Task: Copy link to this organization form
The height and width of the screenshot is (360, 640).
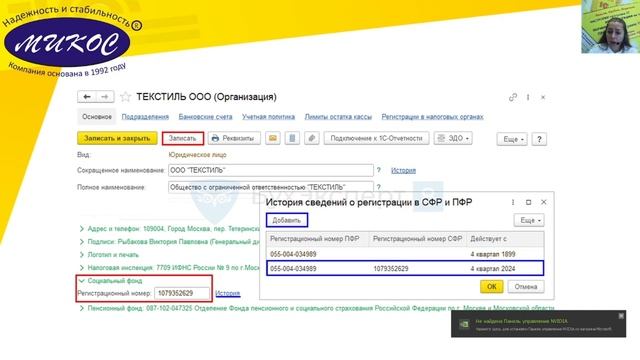Action: 513,97
